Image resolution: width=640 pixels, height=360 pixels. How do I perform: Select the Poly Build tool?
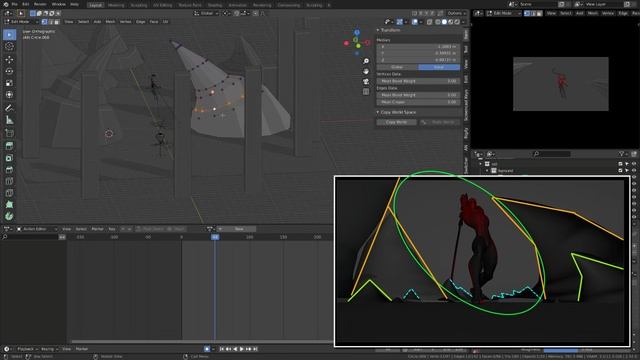[x=9, y=204]
